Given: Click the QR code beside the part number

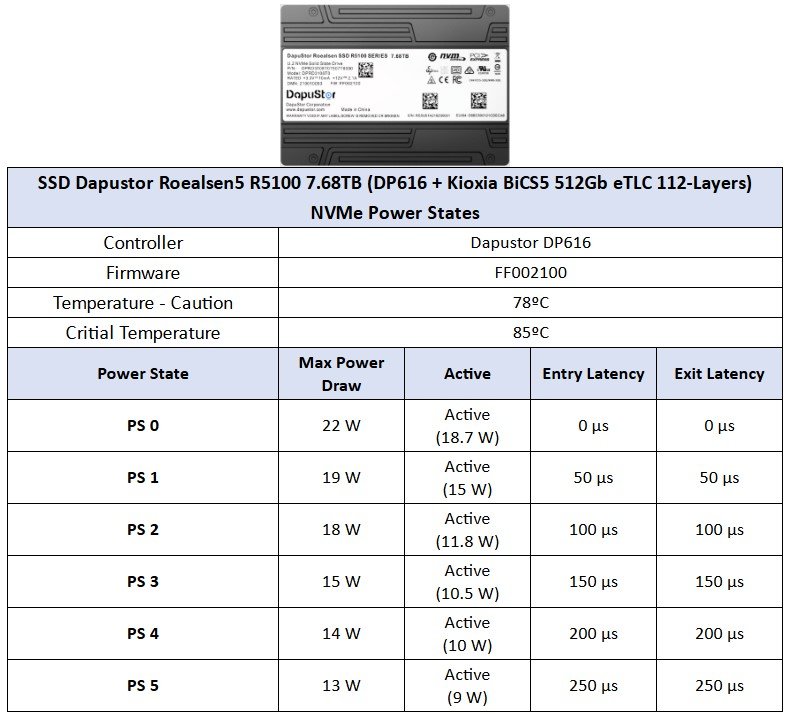Looking at the screenshot, I should [365, 70].
